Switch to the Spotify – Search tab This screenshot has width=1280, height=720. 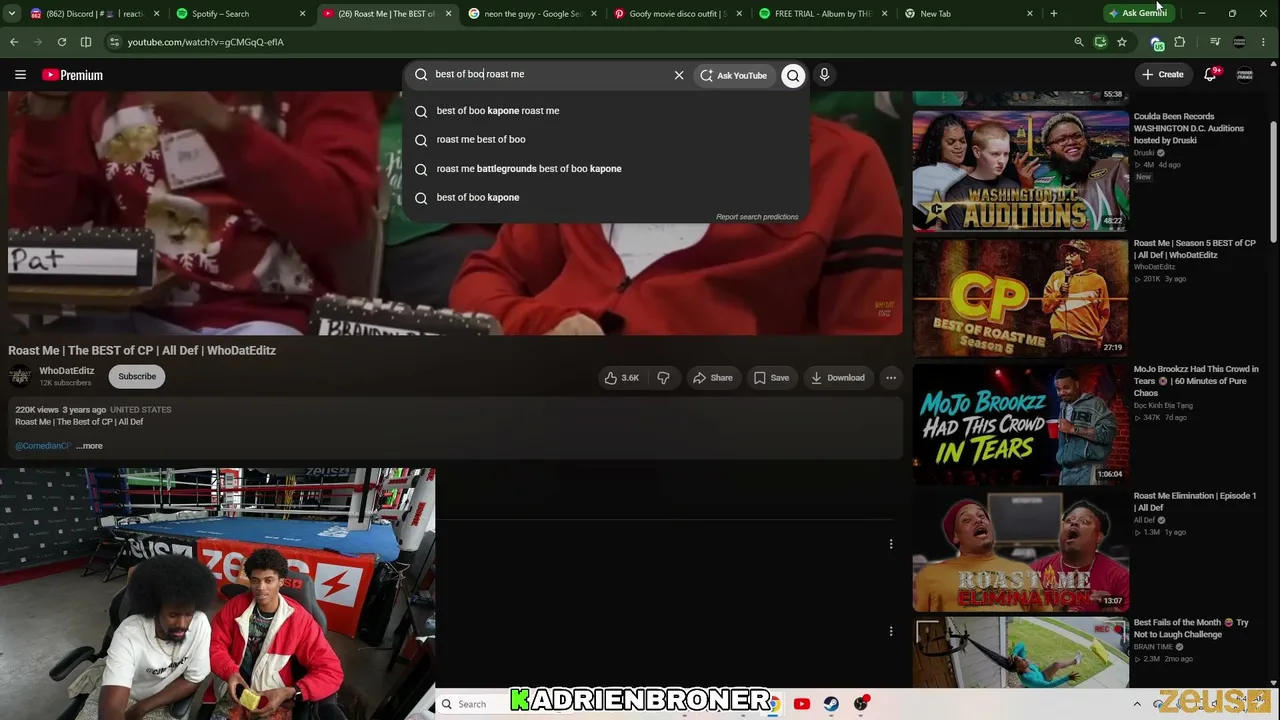240,14
